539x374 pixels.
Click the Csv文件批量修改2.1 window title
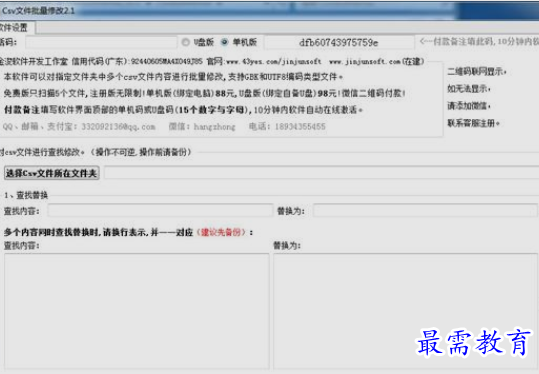coord(38,11)
